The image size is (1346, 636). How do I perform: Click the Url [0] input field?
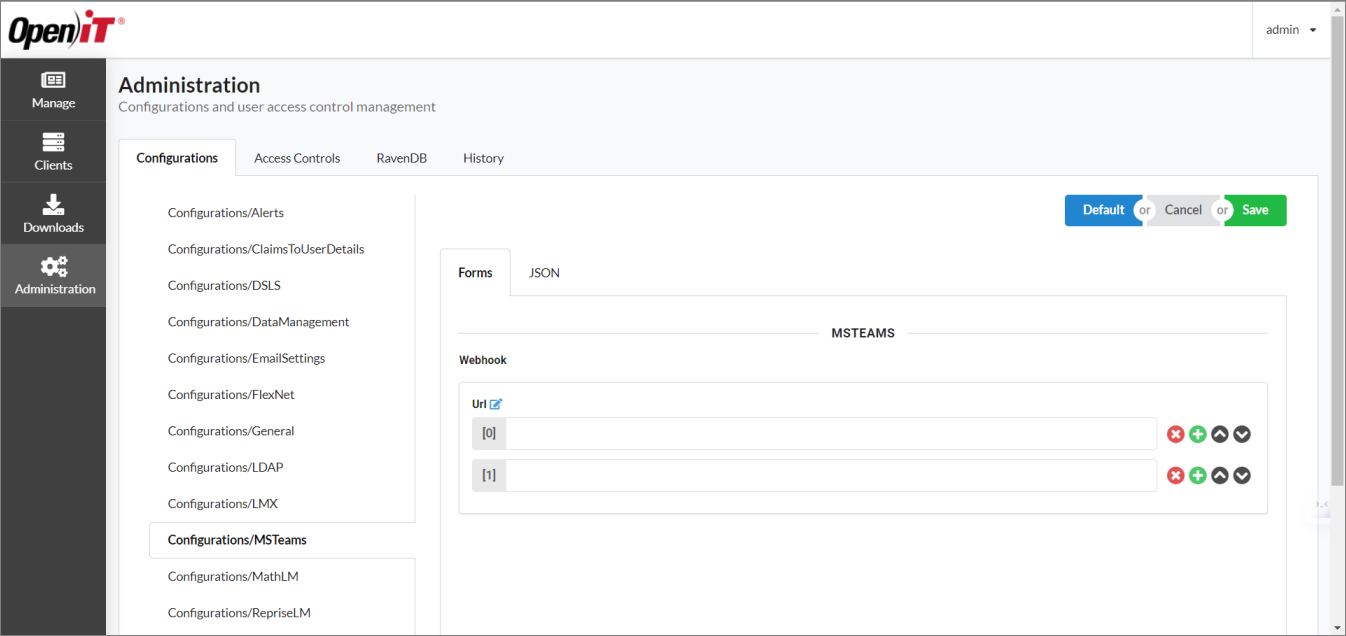830,433
